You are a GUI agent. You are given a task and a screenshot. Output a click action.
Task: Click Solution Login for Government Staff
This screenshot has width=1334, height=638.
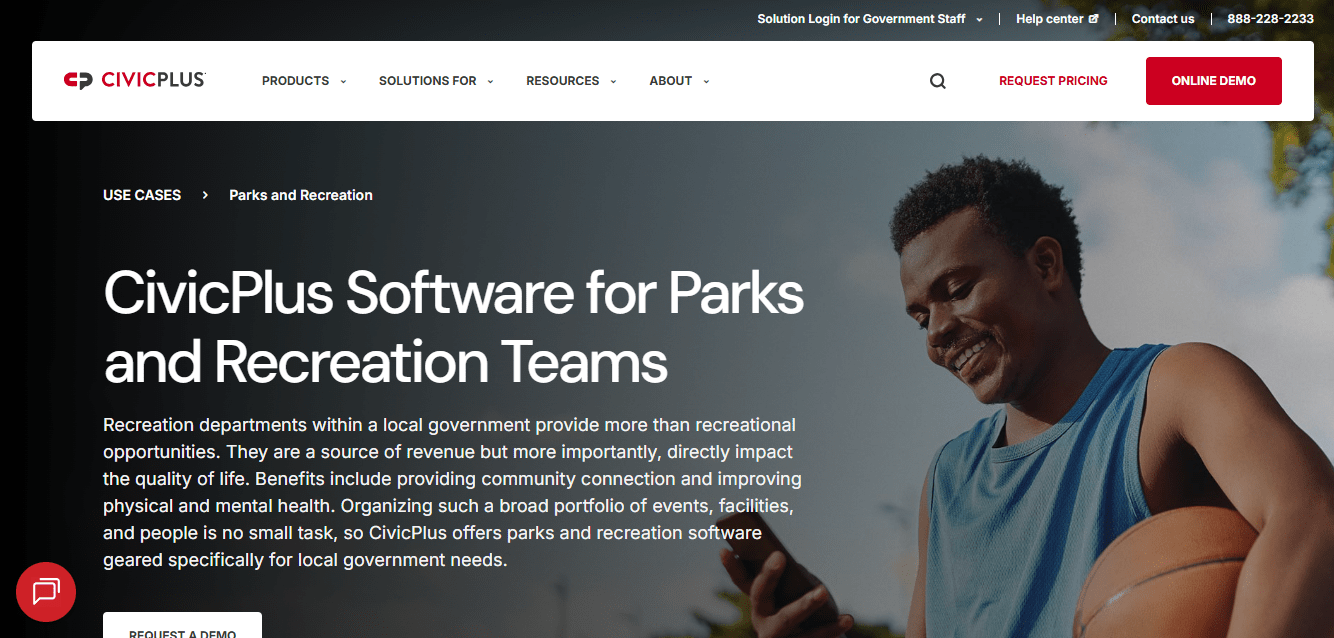(x=861, y=19)
